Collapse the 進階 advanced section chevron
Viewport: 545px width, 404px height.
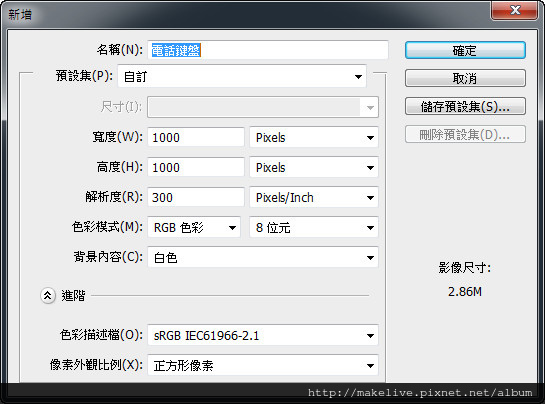[x=48, y=296]
